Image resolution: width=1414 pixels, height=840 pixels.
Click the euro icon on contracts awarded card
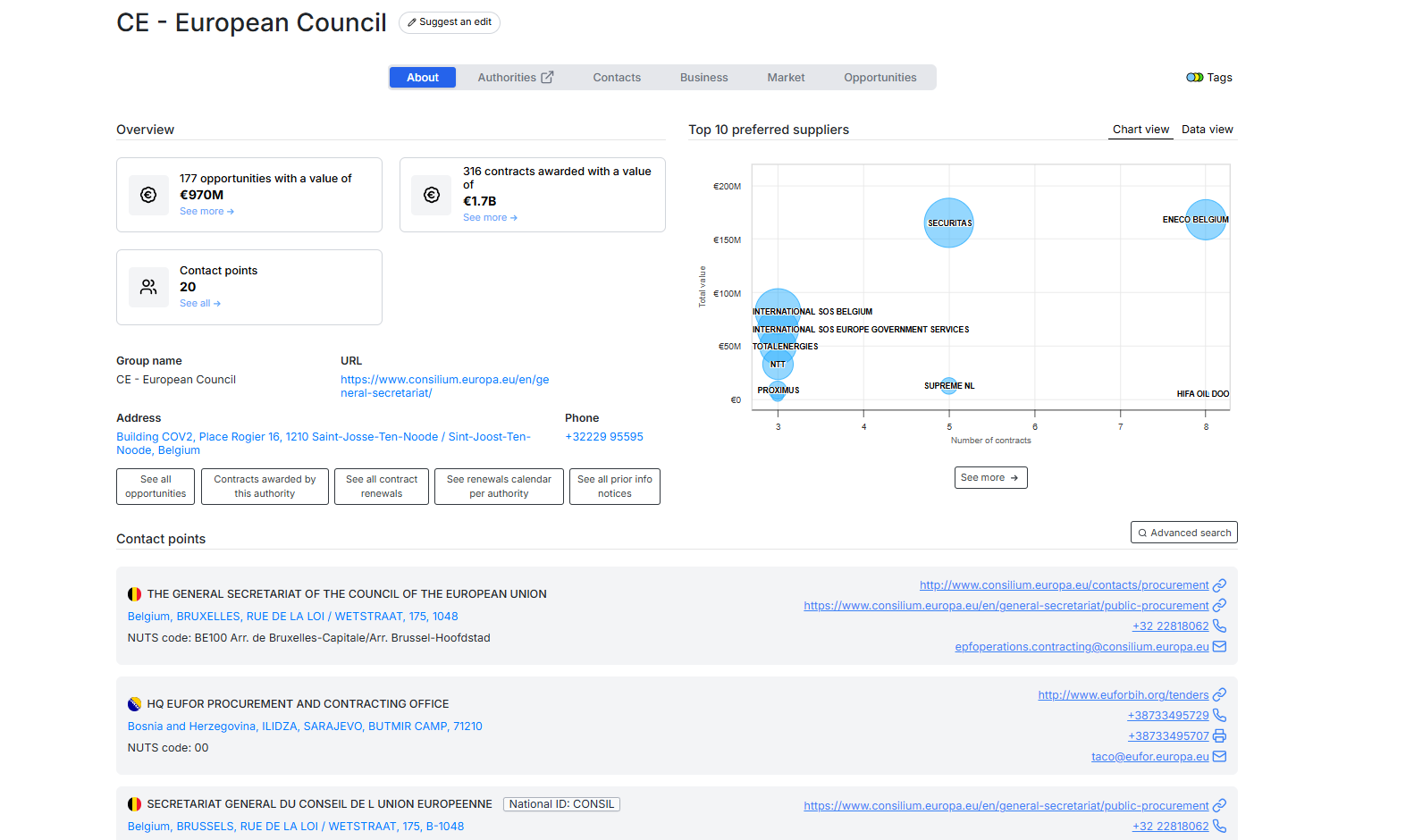pyautogui.click(x=432, y=195)
